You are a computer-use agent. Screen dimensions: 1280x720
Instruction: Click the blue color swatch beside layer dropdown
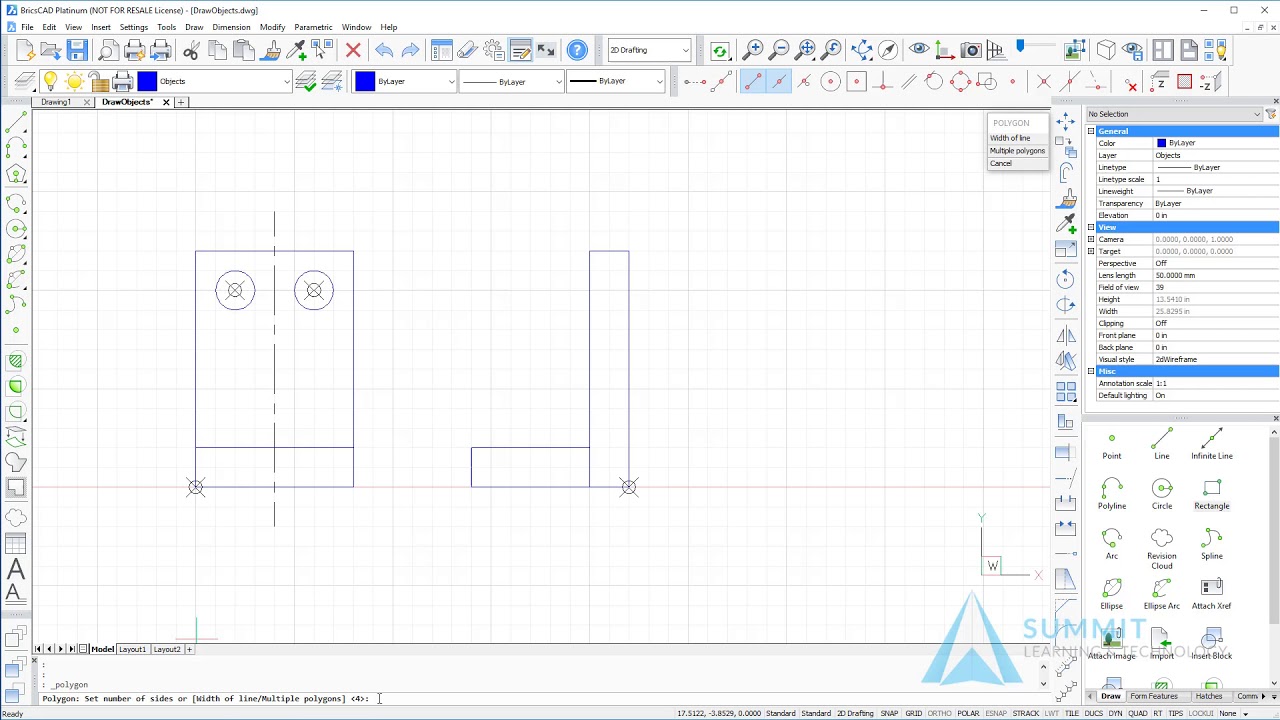(147, 81)
